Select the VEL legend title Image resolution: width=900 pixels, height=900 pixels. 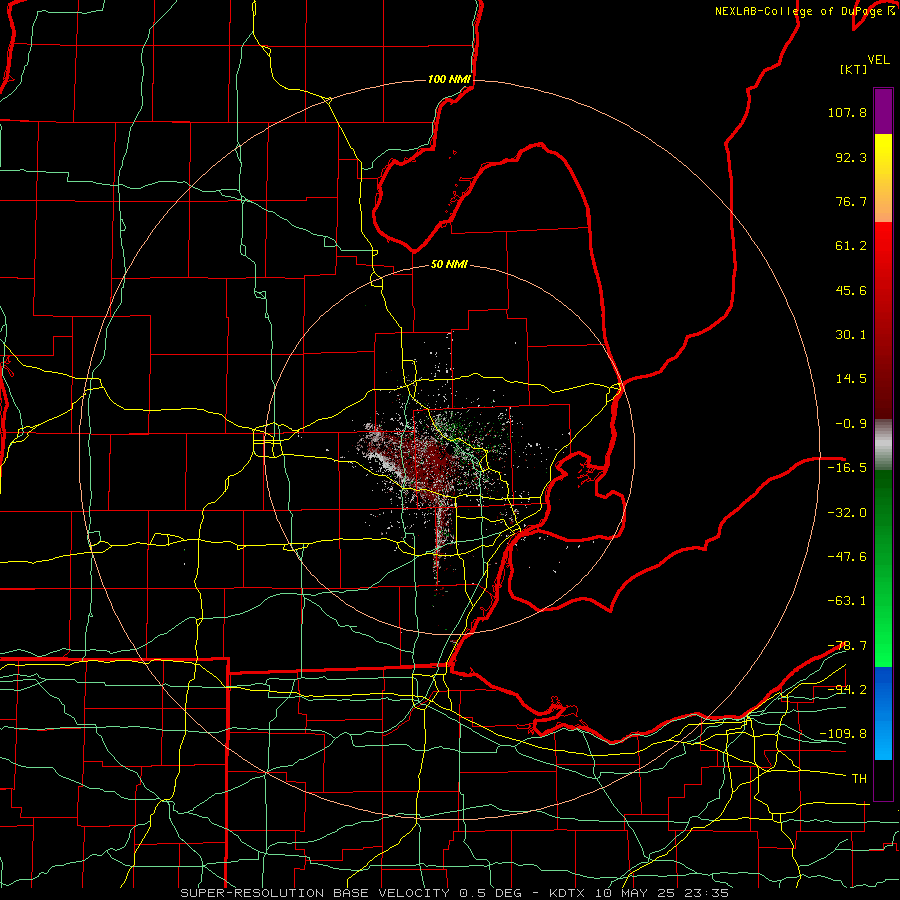pyautogui.click(x=878, y=60)
